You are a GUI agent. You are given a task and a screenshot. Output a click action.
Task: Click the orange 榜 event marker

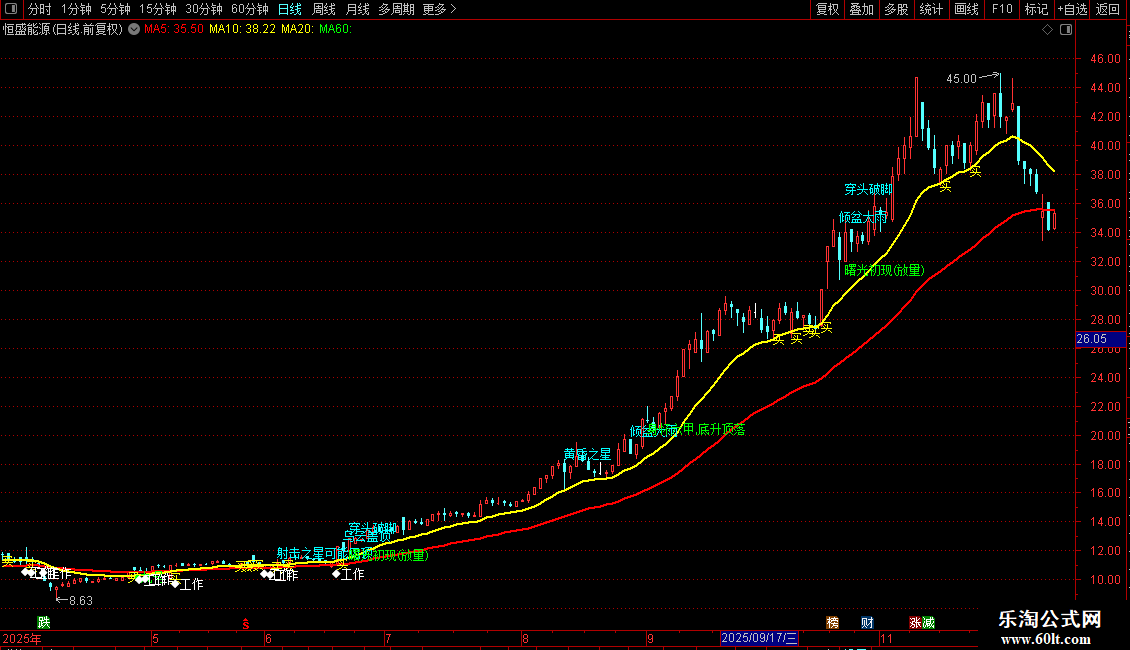point(832,622)
